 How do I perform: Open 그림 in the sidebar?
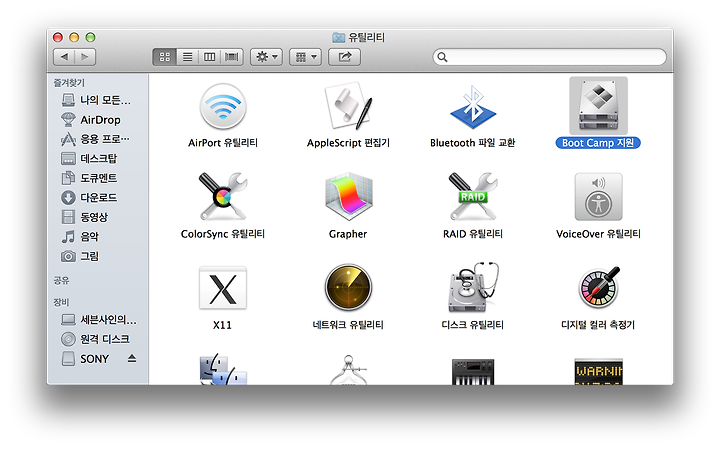97,256
